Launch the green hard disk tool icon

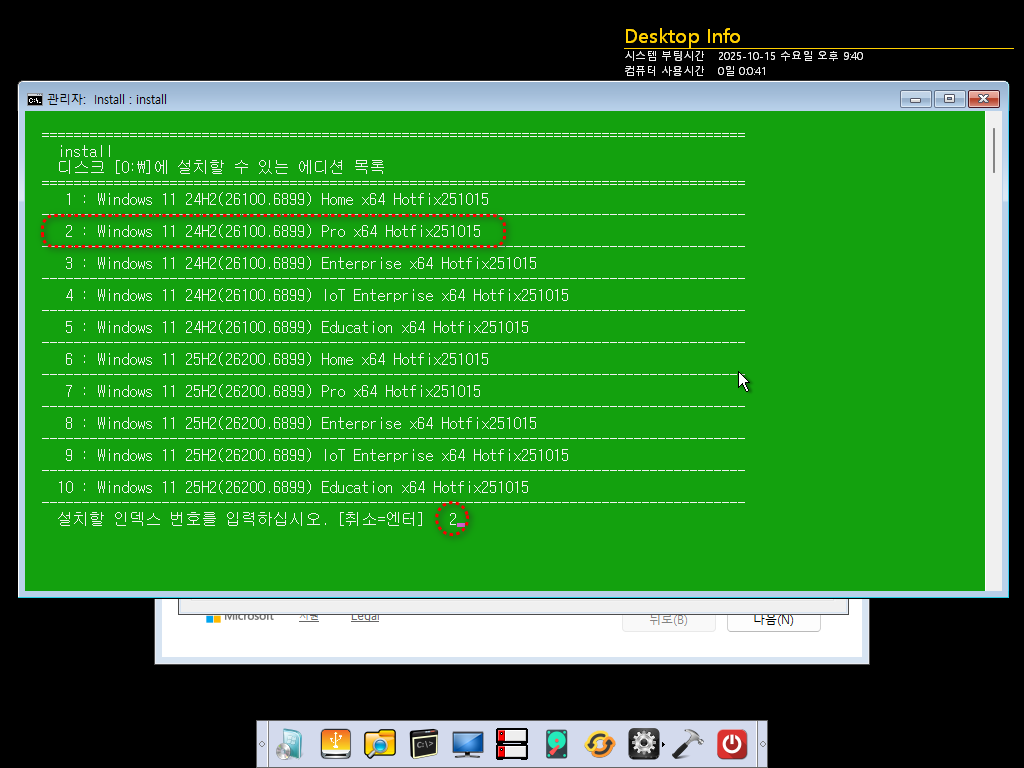[556, 744]
